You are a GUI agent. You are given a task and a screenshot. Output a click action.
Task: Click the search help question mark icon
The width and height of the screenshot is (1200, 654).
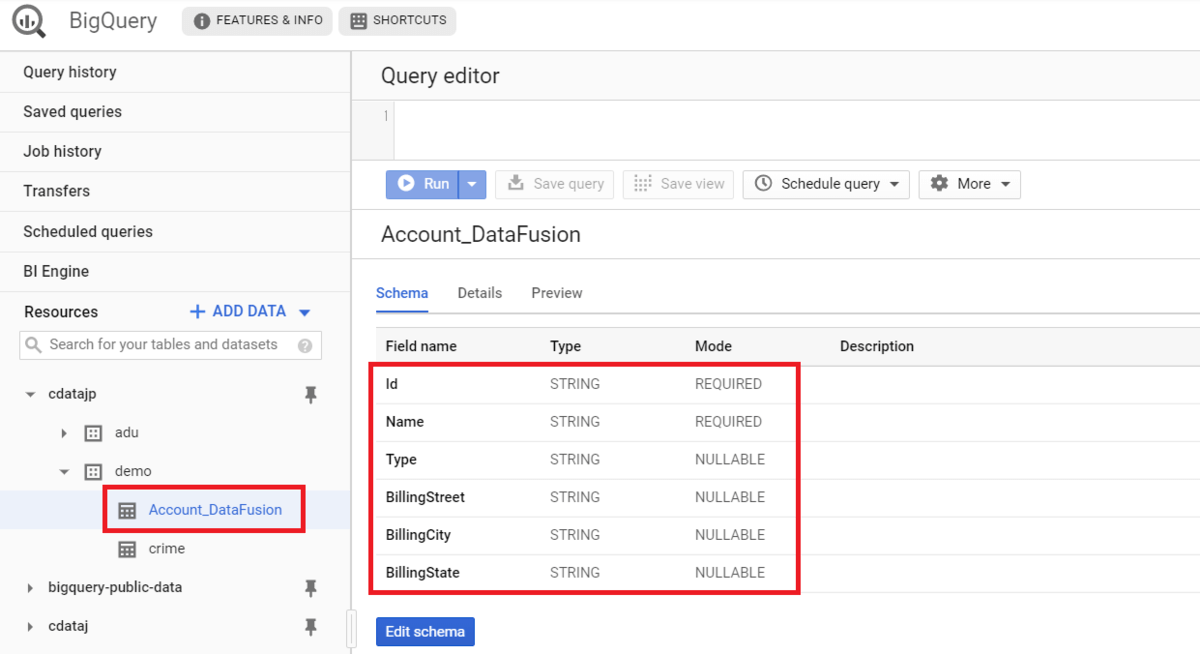[x=305, y=346]
